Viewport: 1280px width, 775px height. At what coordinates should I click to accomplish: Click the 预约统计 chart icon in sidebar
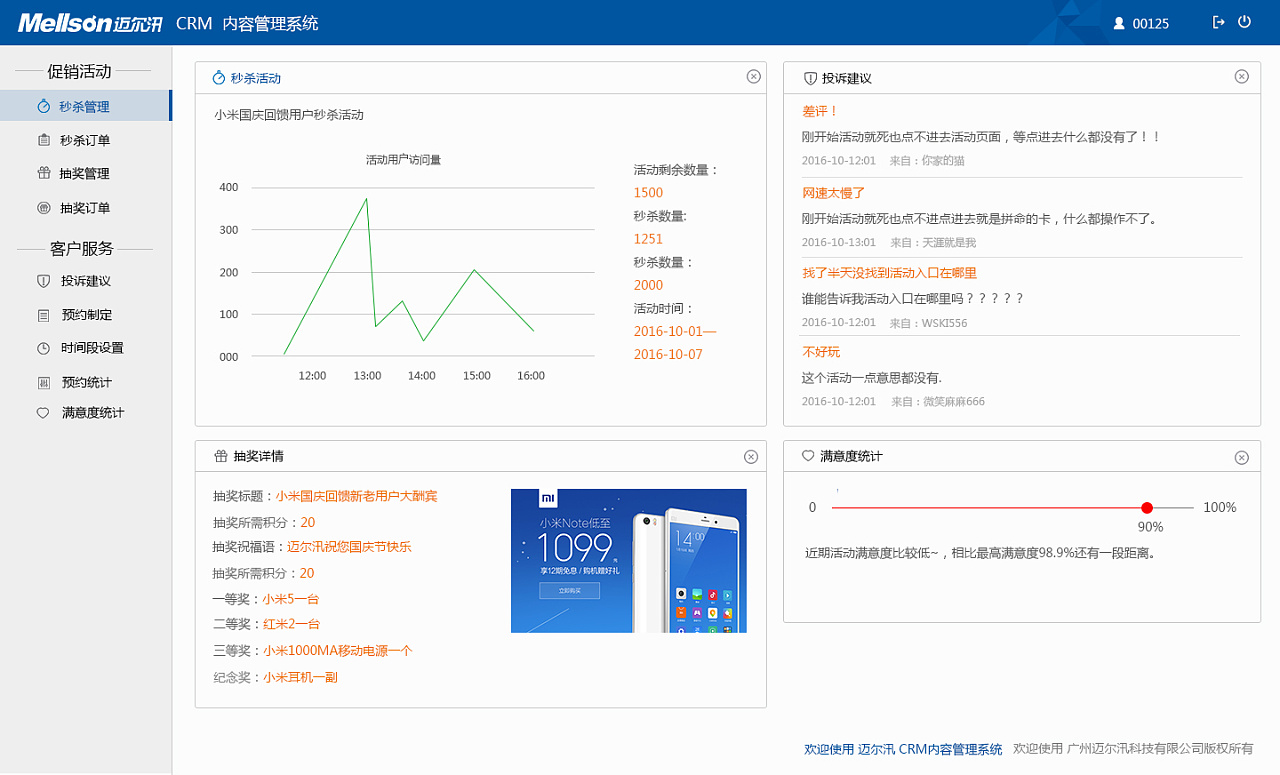(x=43, y=382)
